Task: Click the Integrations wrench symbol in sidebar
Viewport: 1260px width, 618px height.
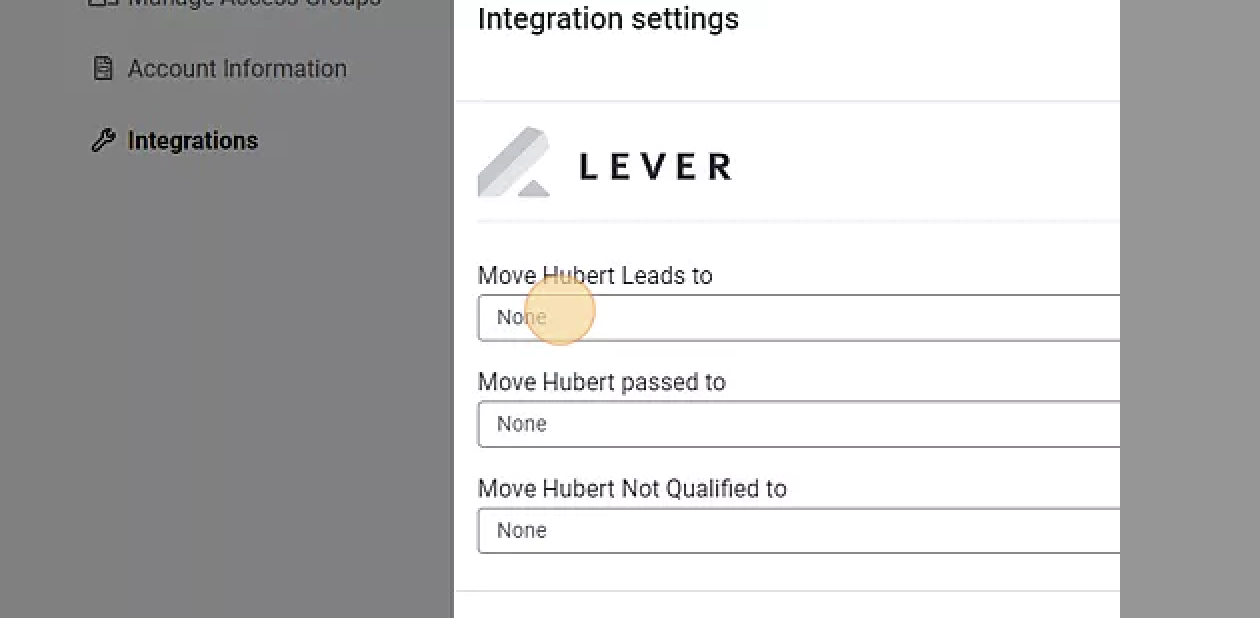Action: point(104,140)
